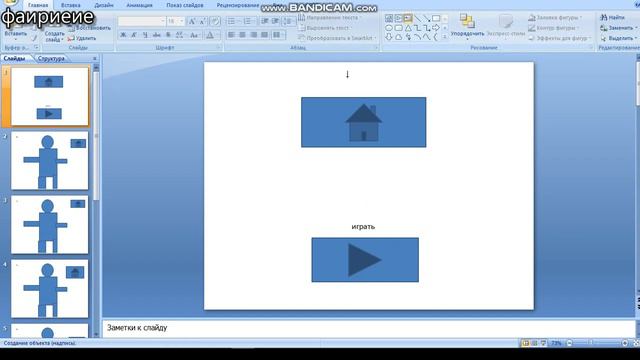Select the triangle shape in gallery
640x360 pixels.
click(408, 28)
